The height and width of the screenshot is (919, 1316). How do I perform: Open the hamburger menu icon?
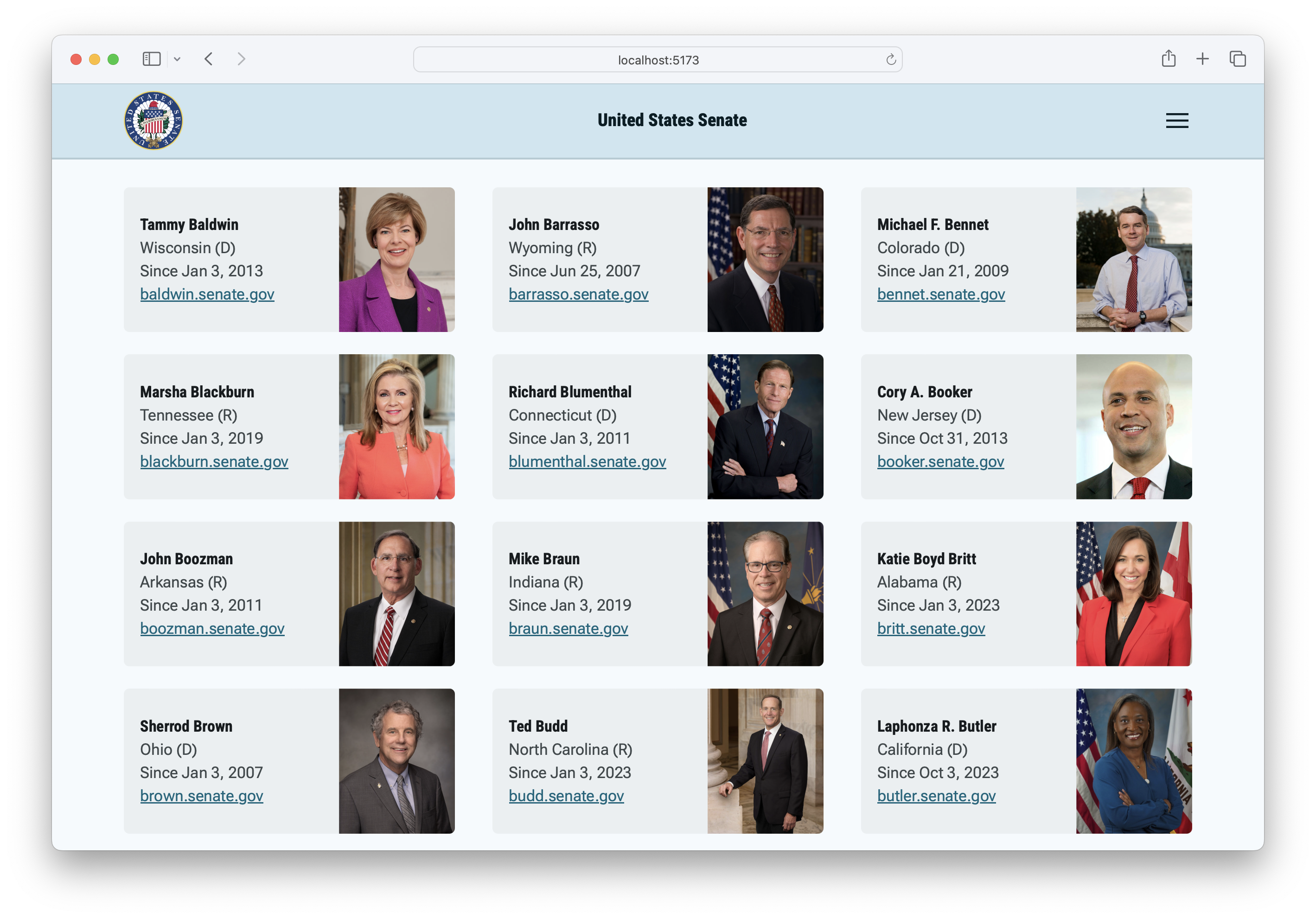pyautogui.click(x=1177, y=121)
